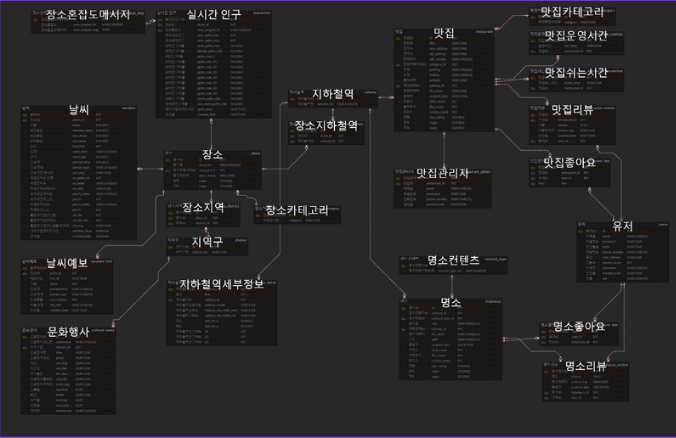This screenshot has height=438, width=676.
Task: Click the 날씨 table title
Action: pyautogui.click(x=79, y=110)
